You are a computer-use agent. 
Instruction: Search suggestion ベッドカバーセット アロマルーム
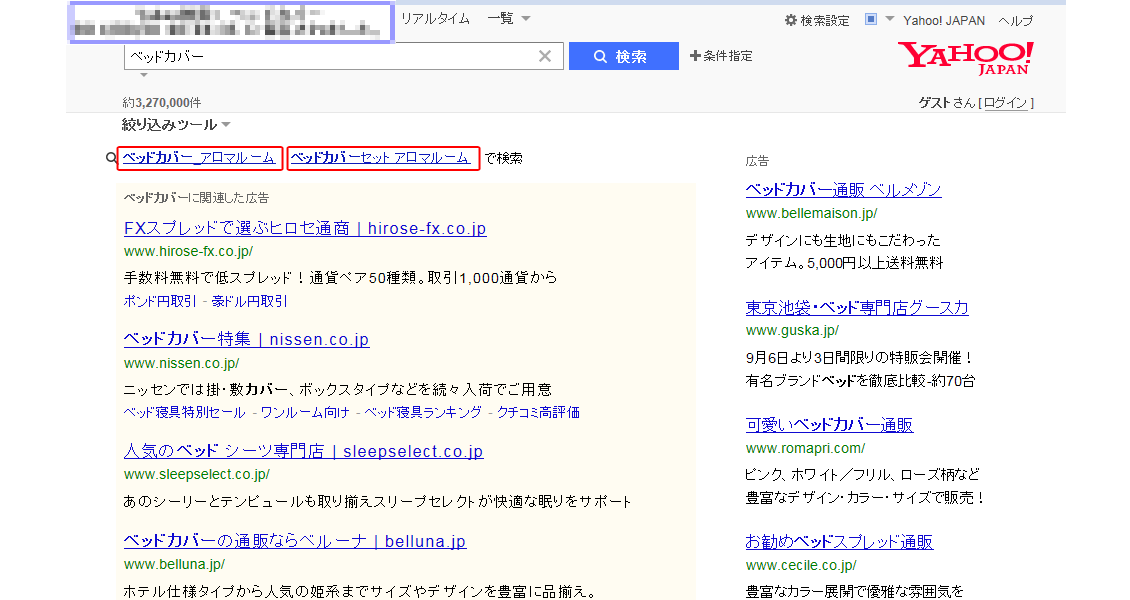point(383,158)
